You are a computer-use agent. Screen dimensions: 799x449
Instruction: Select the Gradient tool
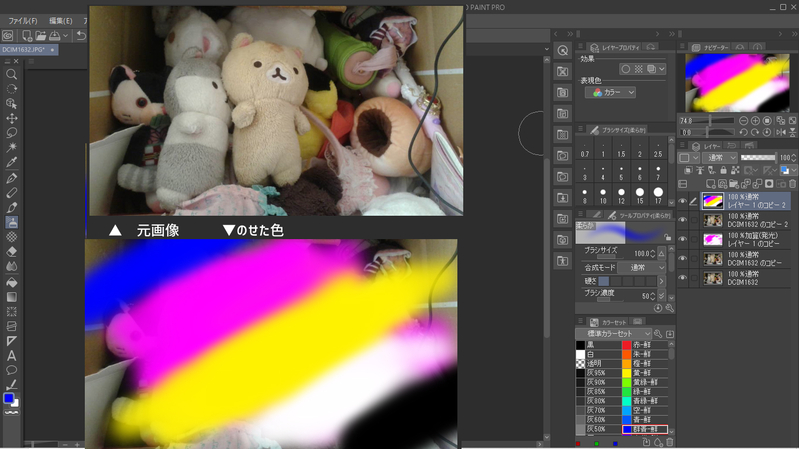pos(11,297)
